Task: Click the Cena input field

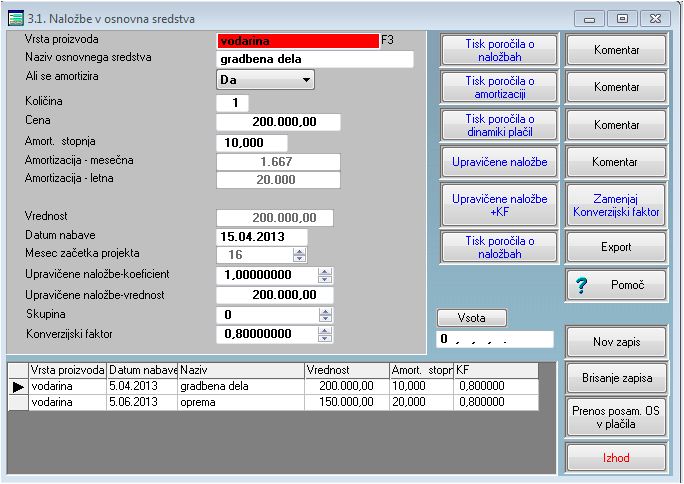Action: (278, 123)
